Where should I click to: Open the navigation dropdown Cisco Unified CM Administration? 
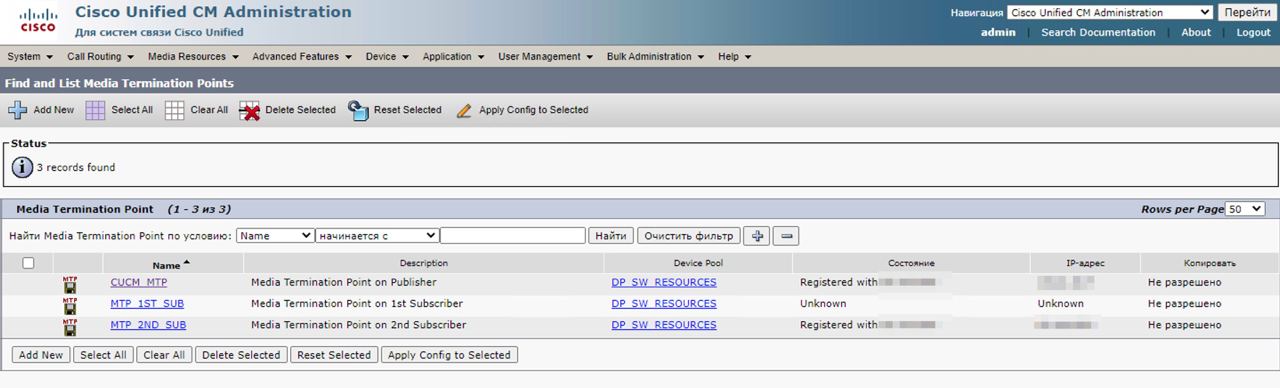point(1109,13)
